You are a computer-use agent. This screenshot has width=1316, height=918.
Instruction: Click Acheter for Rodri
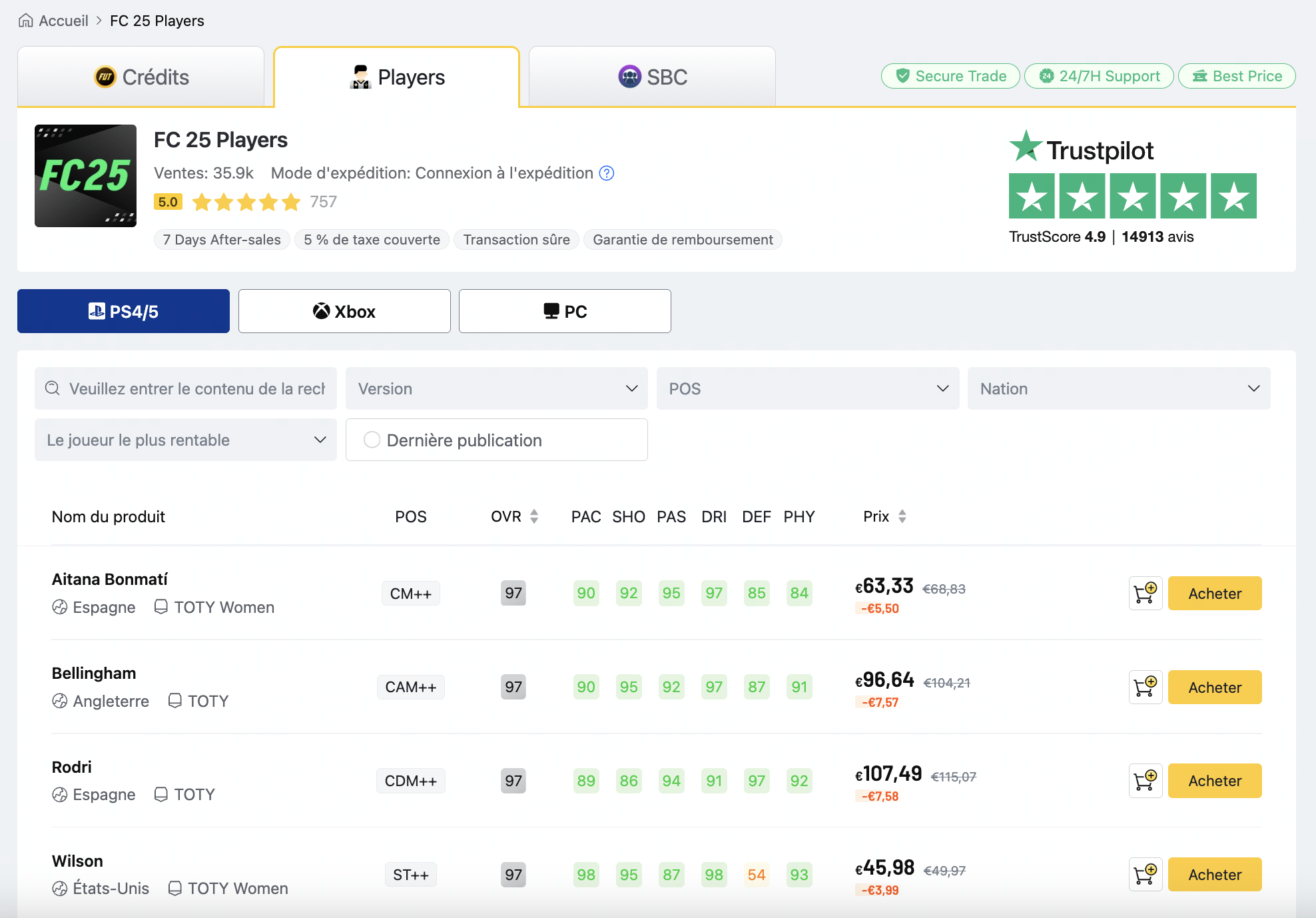click(x=1215, y=781)
